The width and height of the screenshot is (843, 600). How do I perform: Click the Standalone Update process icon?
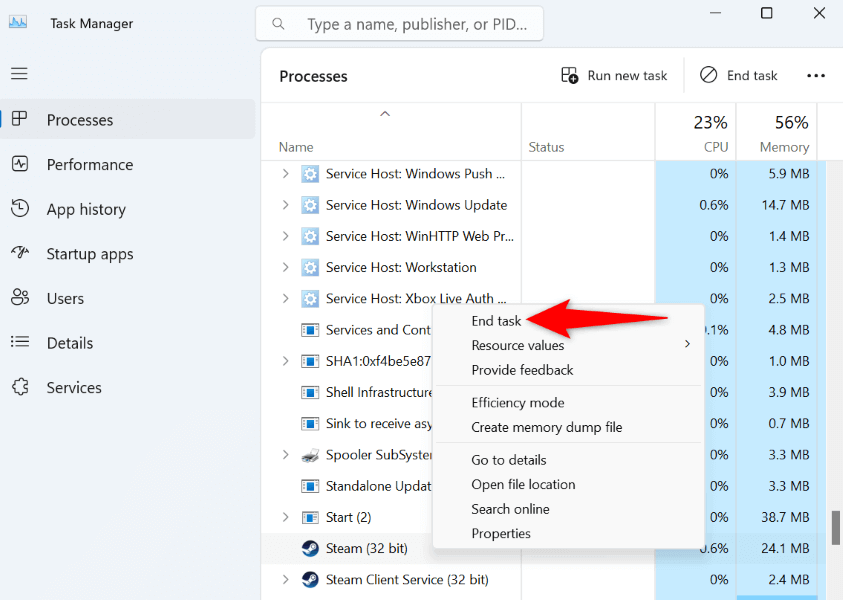click(x=310, y=486)
